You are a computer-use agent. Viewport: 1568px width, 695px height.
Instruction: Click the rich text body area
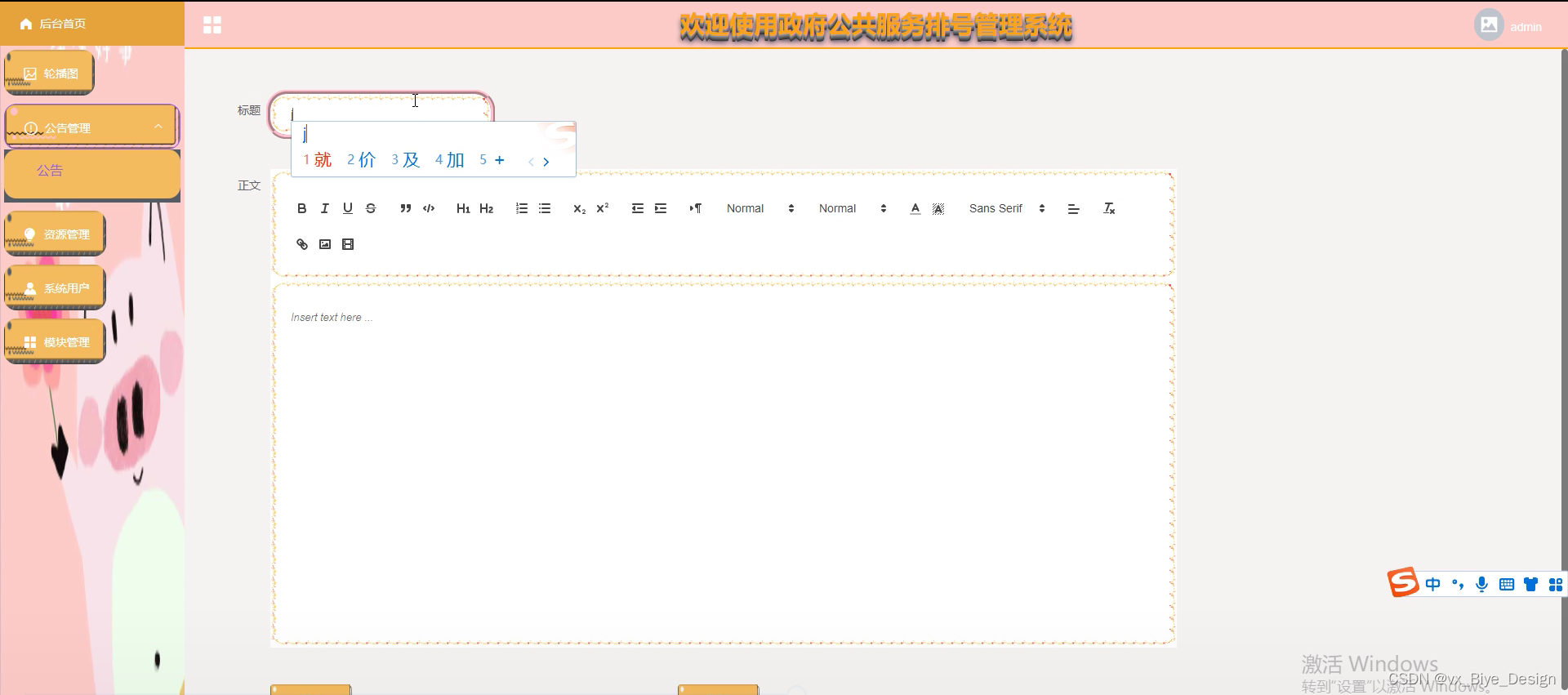724,464
